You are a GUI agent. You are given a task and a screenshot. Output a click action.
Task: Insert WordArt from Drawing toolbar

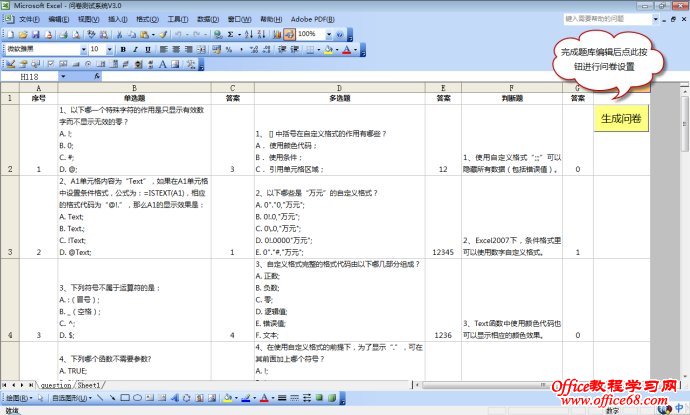click(x=175, y=398)
